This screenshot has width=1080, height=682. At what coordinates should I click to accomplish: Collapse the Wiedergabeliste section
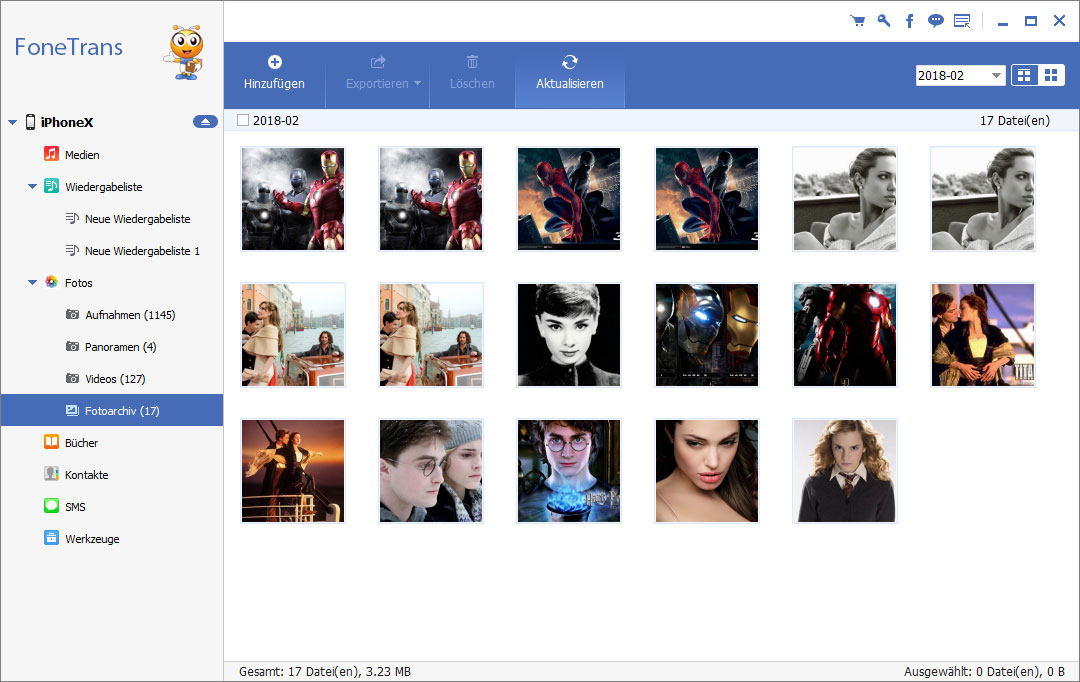[x=32, y=187]
